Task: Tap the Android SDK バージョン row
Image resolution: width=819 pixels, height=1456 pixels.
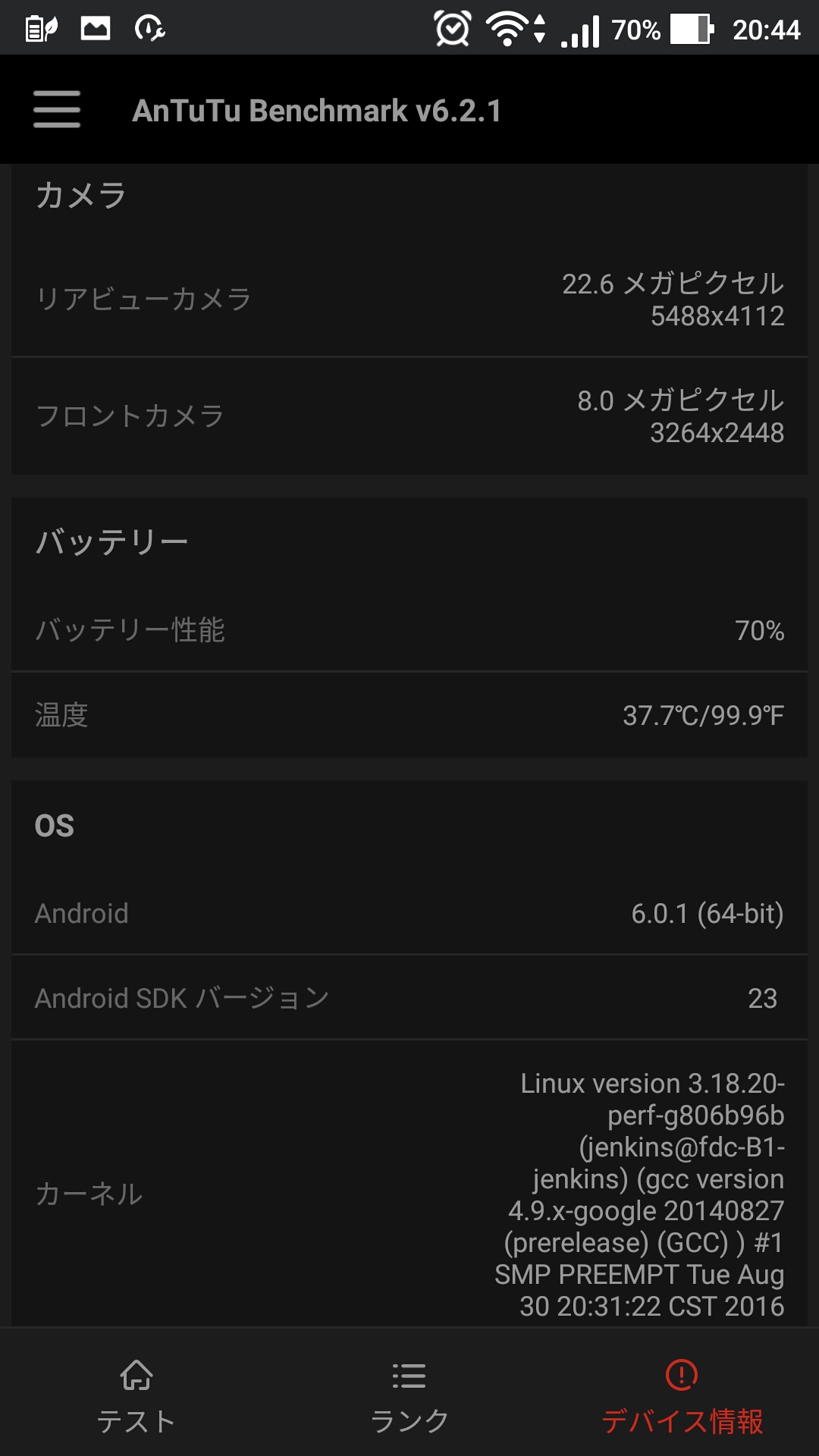Action: pos(409,998)
